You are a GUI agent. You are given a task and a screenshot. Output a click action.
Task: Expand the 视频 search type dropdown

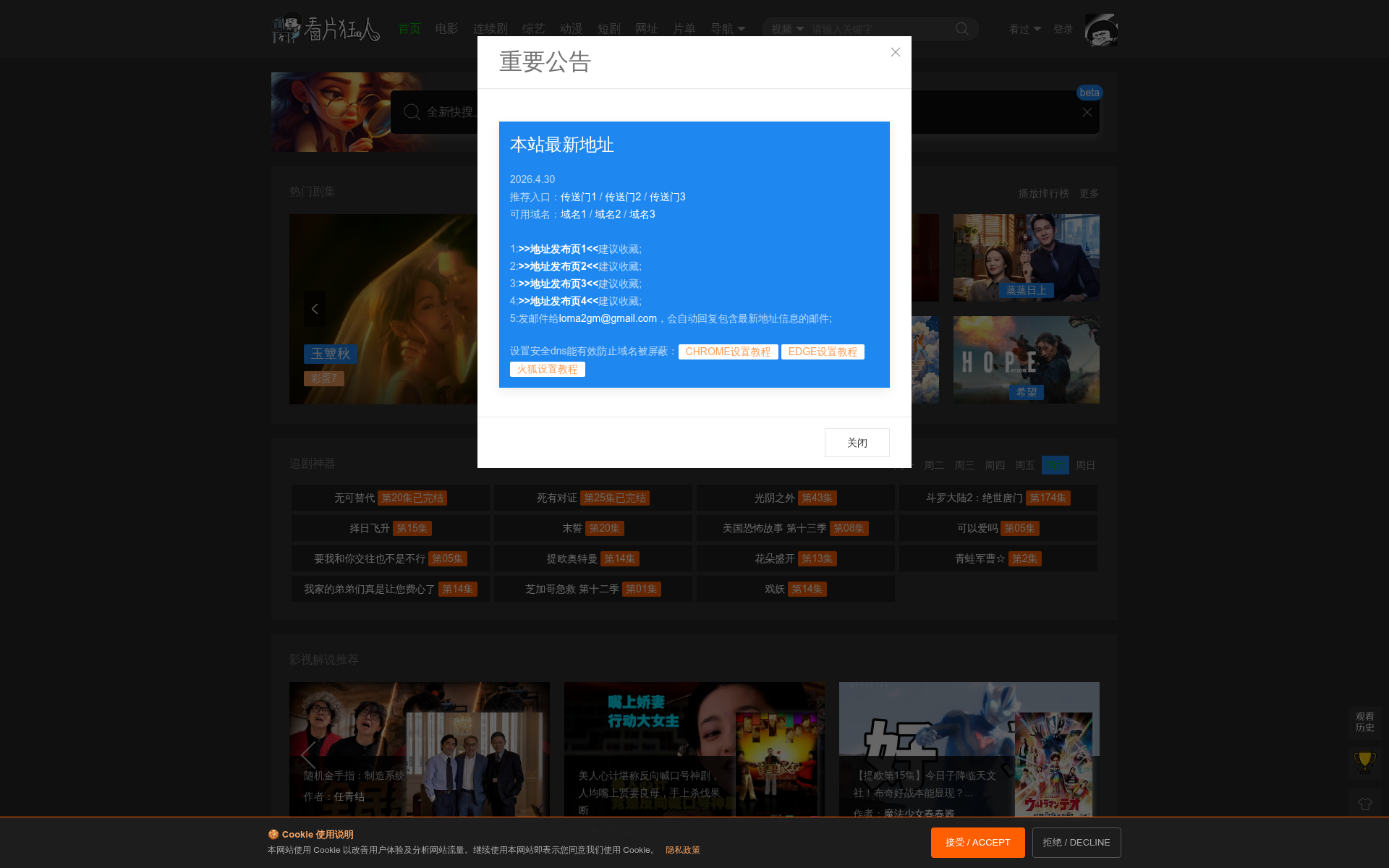[787, 29]
